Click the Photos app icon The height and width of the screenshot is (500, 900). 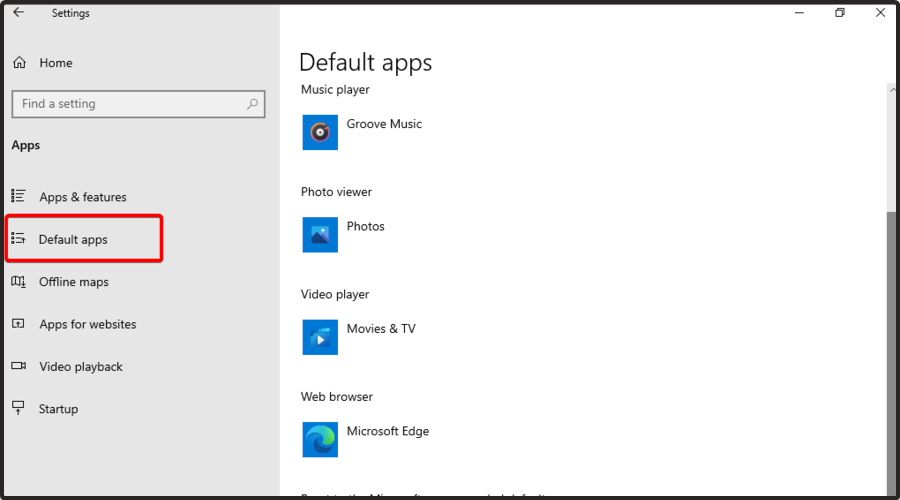click(x=320, y=234)
